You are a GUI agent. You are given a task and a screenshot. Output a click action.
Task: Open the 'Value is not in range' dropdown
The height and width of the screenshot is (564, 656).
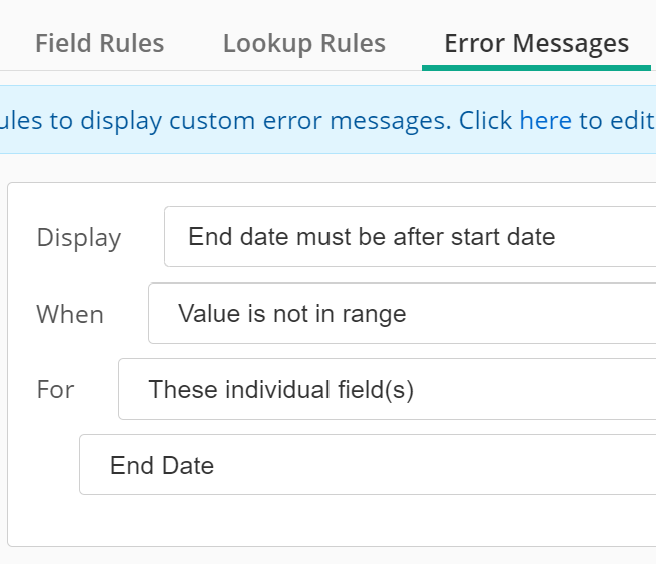pyautogui.click(x=400, y=314)
